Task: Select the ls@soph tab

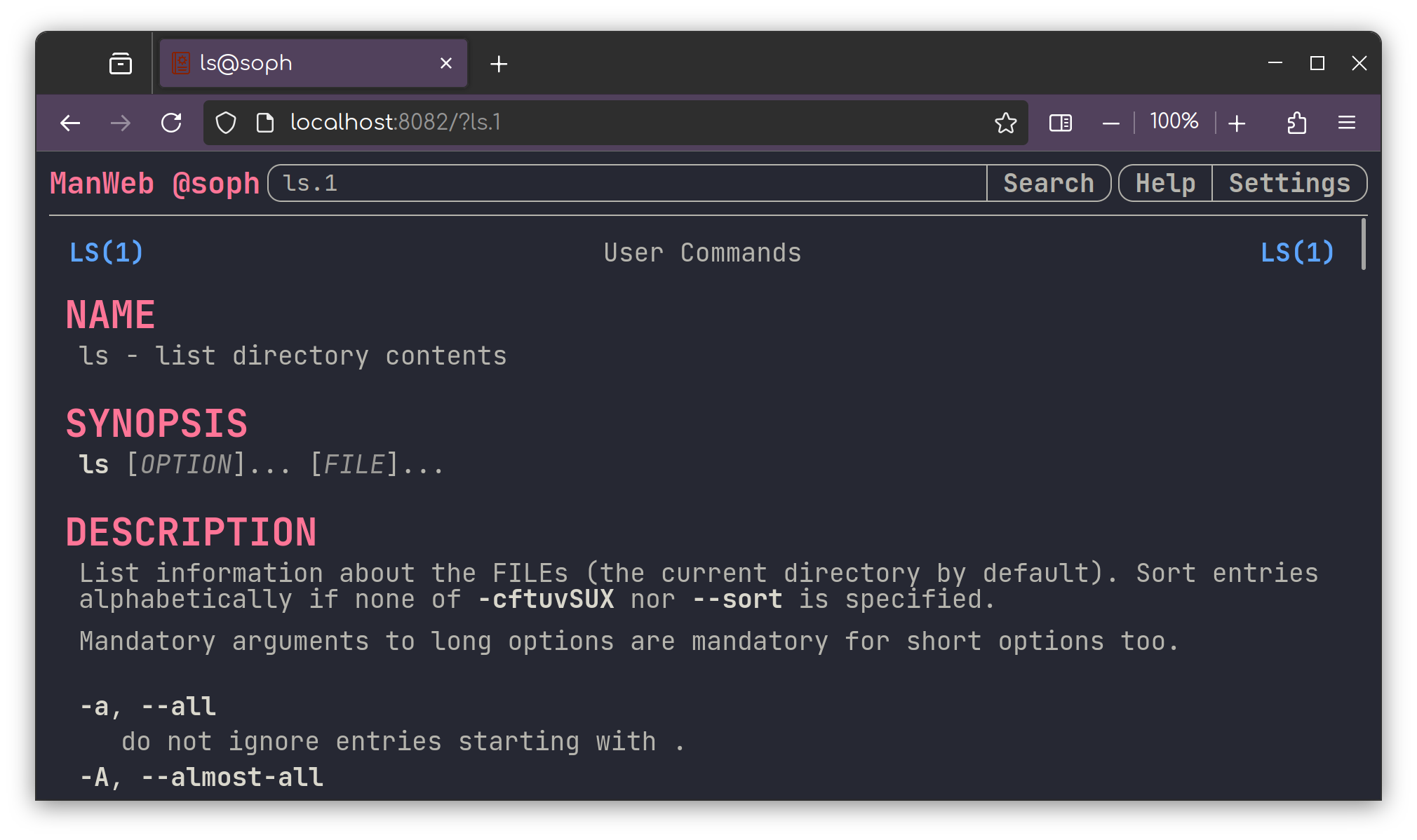Action: point(295,64)
